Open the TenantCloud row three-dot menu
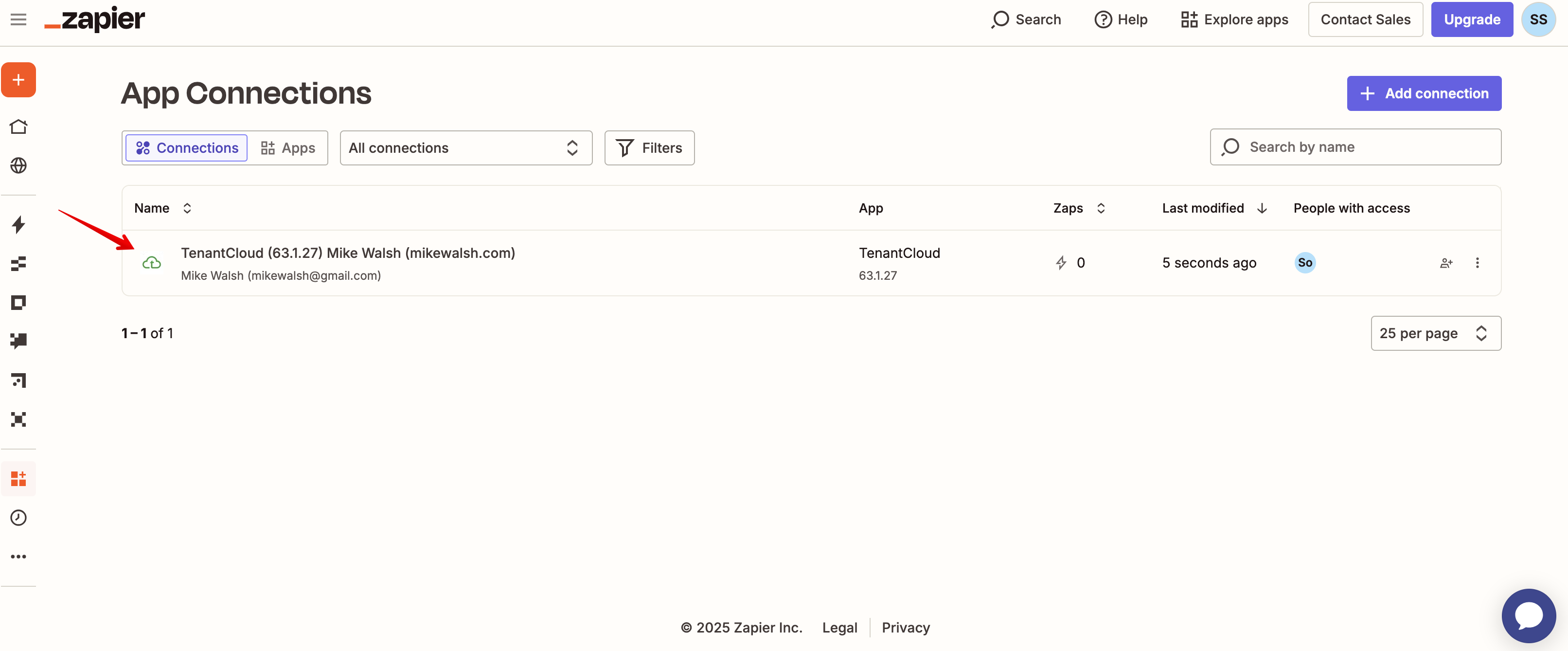 (1478, 263)
